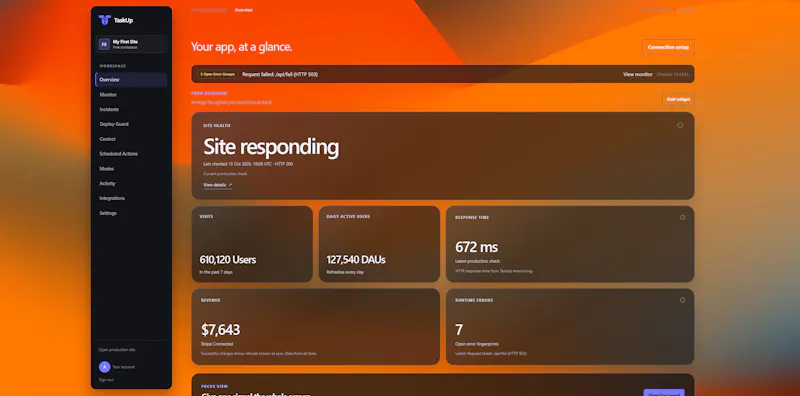Click the account avatar circle
Viewport: 800px width, 396px height.
pyautogui.click(x=104, y=366)
